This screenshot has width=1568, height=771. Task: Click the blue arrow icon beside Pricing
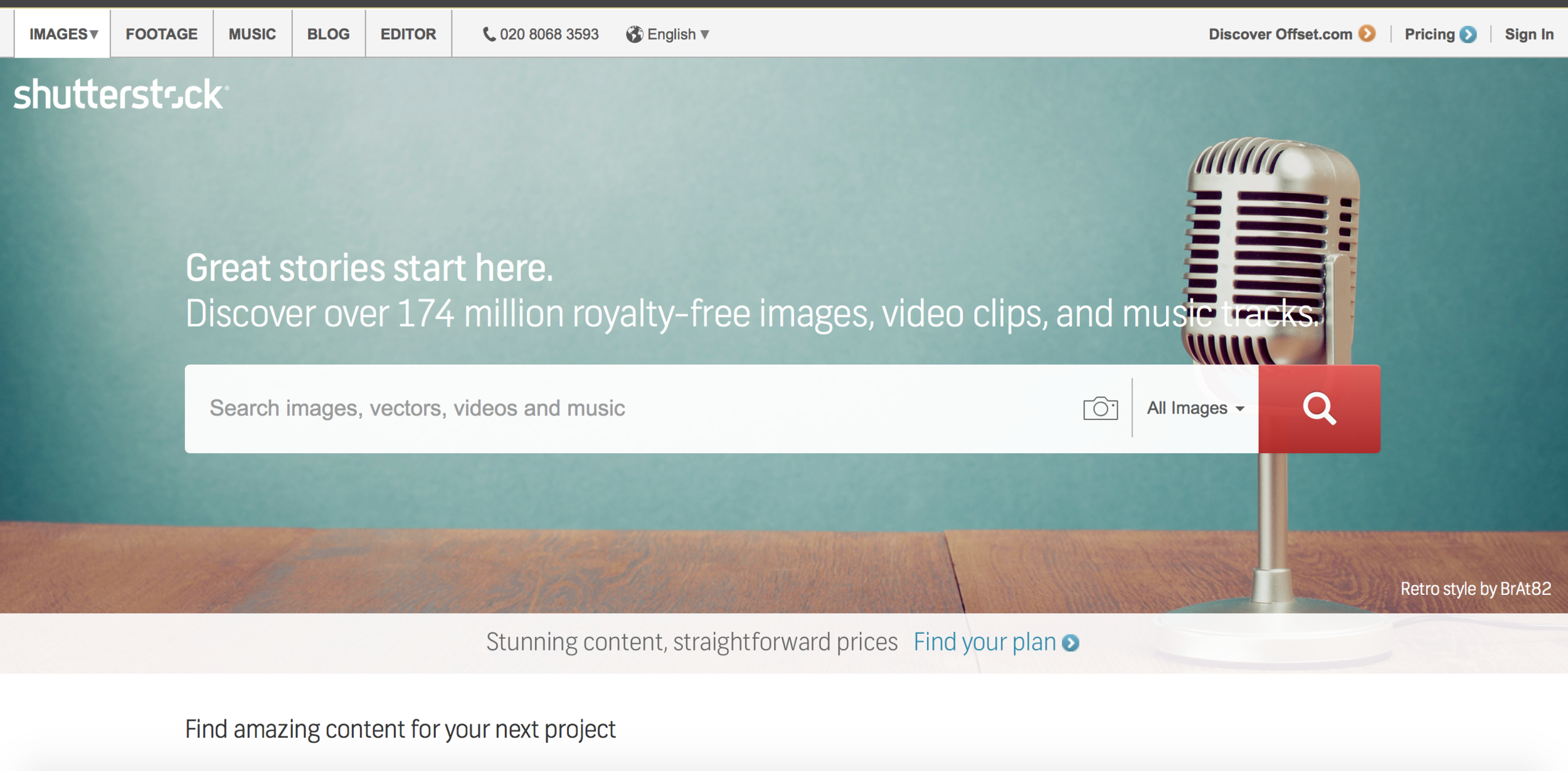click(x=1468, y=34)
